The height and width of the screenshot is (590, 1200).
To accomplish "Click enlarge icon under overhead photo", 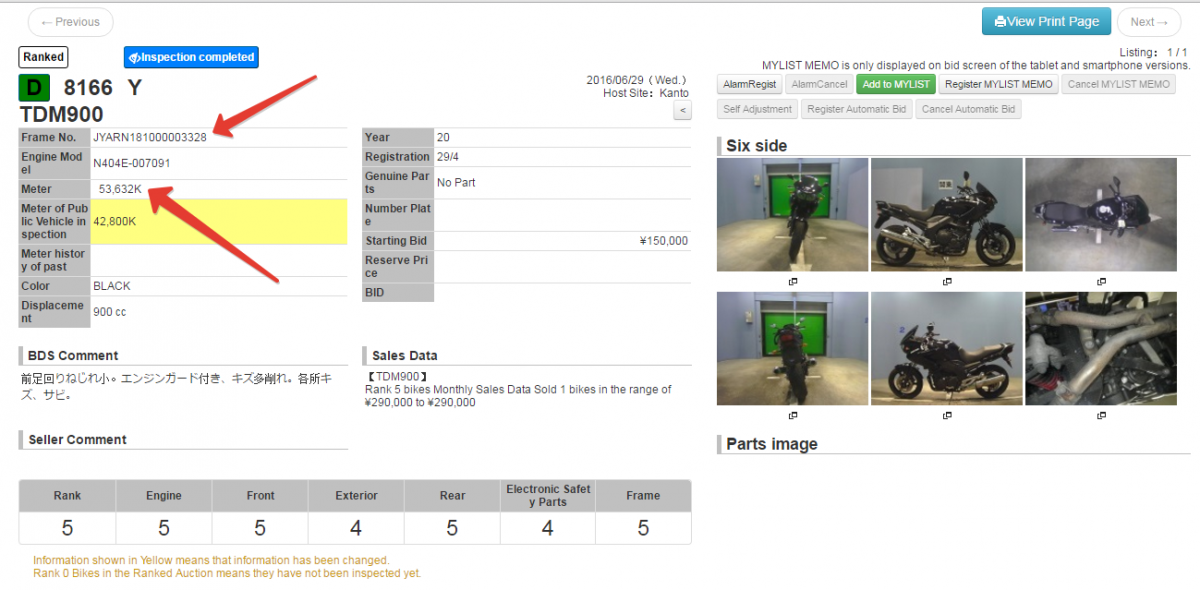I will [x=1101, y=282].
